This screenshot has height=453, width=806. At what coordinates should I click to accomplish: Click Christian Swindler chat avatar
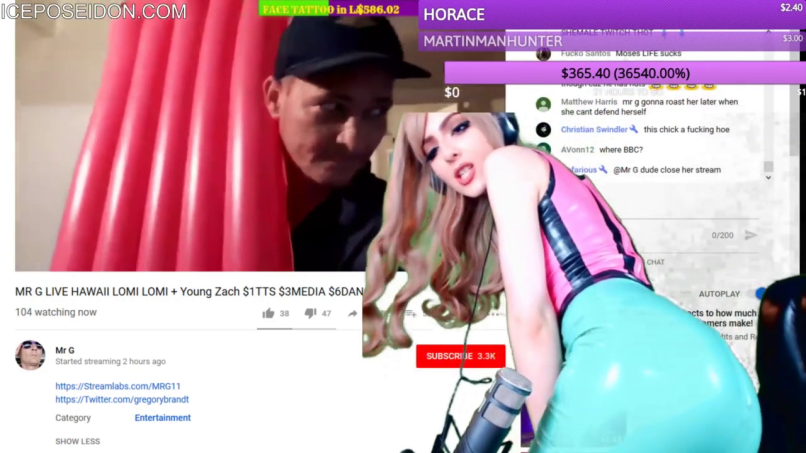click(x=543, y=130)
